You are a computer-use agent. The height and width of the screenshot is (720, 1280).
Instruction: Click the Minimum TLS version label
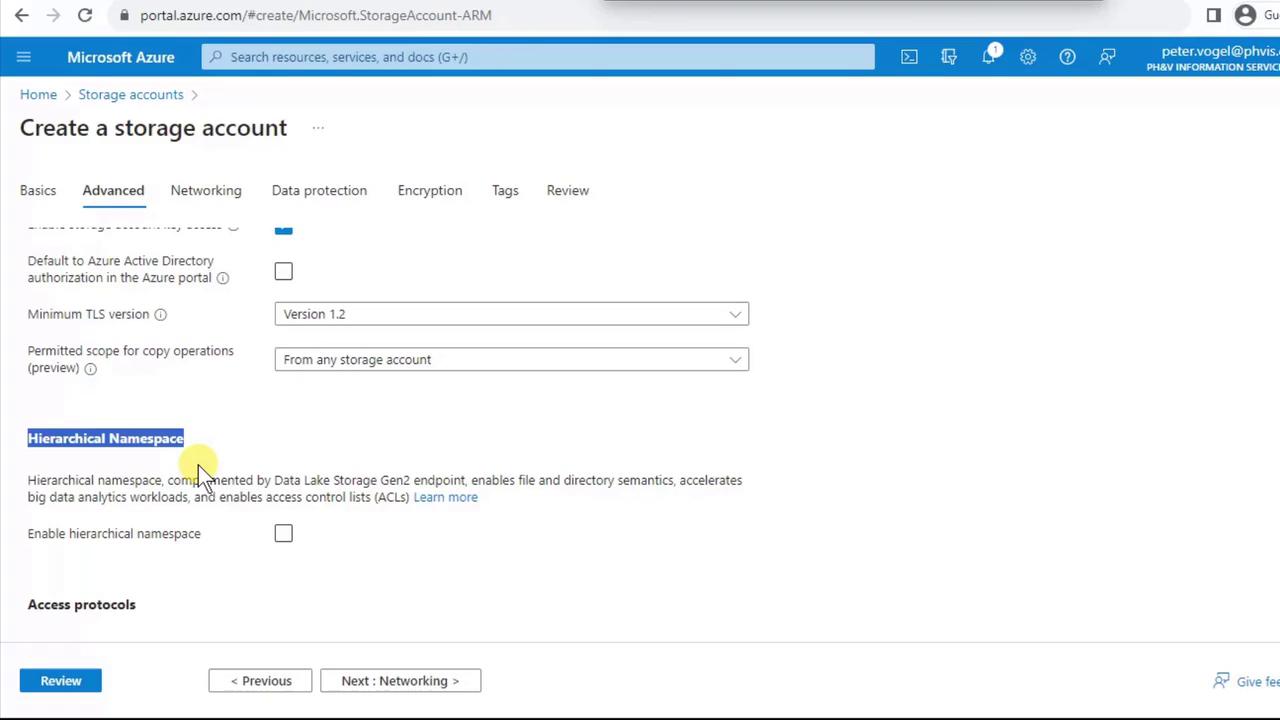[88, 314]
